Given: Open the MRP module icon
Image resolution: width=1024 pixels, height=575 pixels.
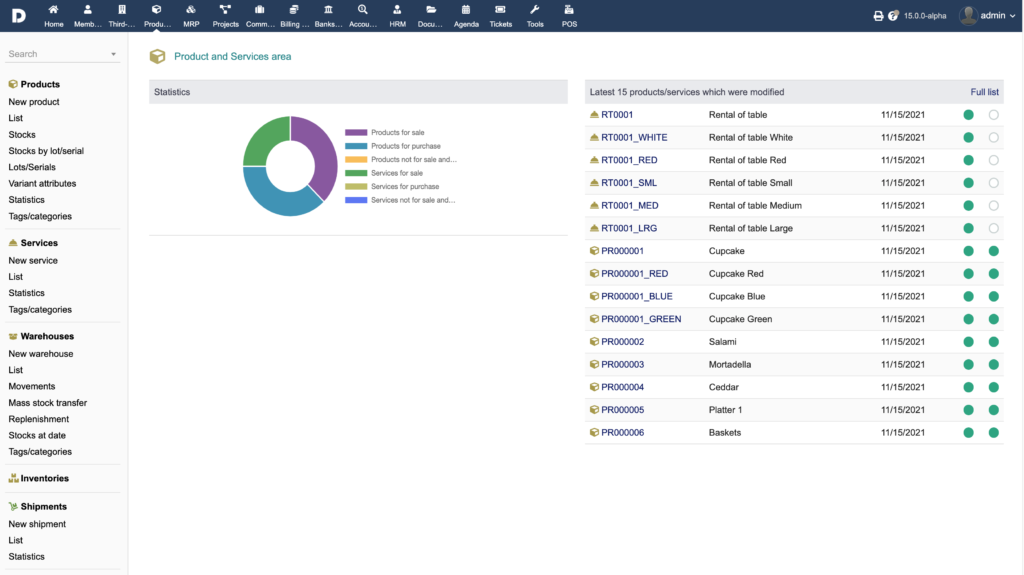Looking at the screenshot, I should tap(191, 10).
